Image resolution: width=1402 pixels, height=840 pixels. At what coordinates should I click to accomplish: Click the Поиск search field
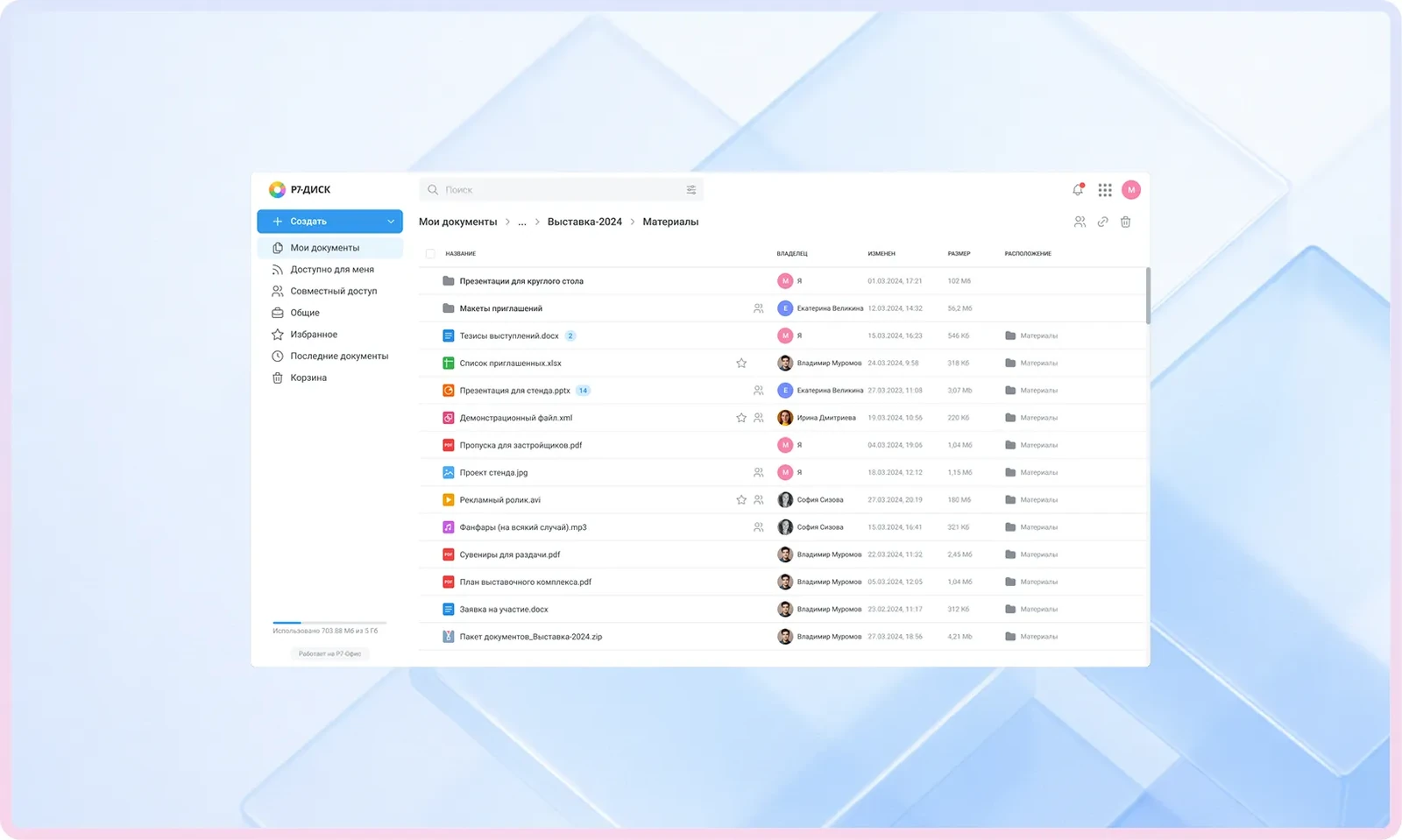561,189
